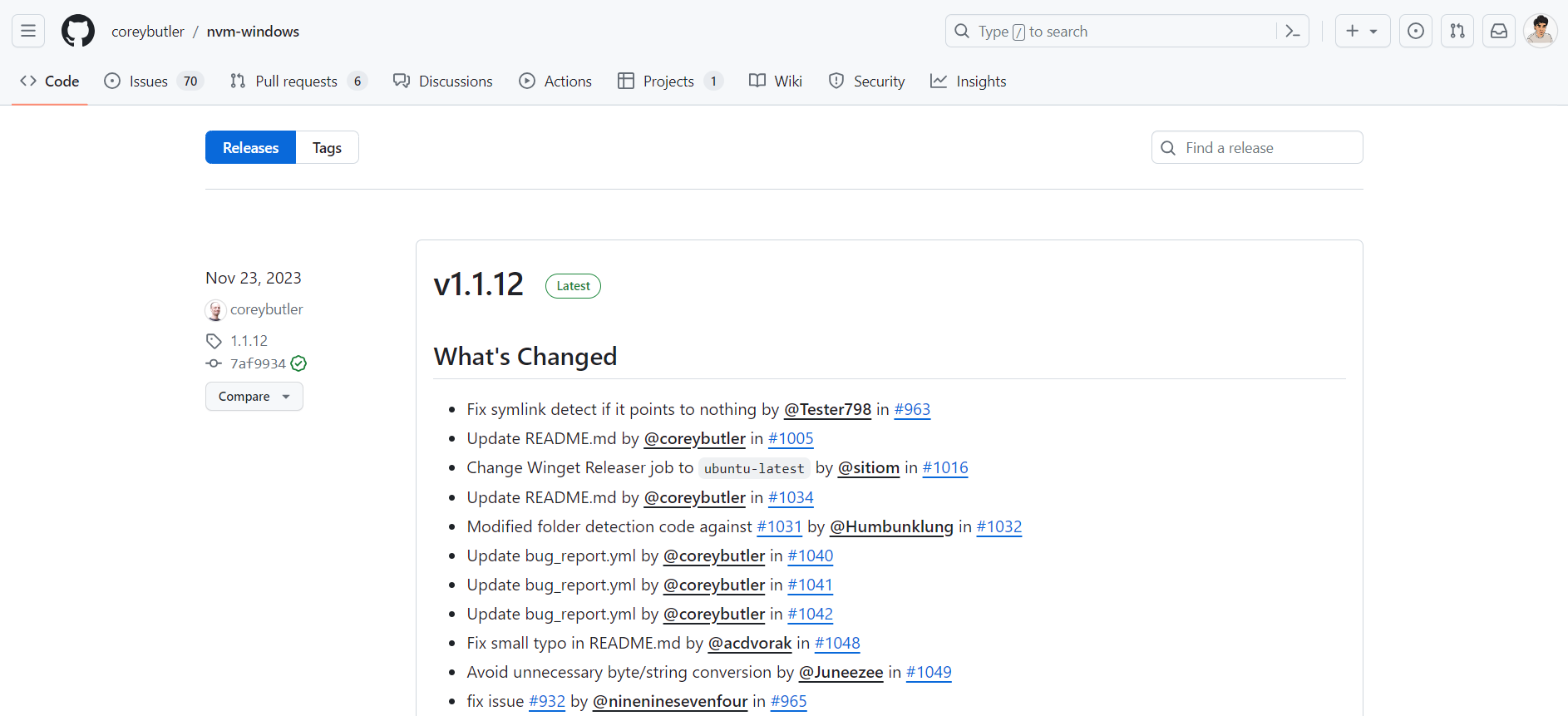Expand the Compare dropdown
1568x716 pixels.
(x=254, y=396)
